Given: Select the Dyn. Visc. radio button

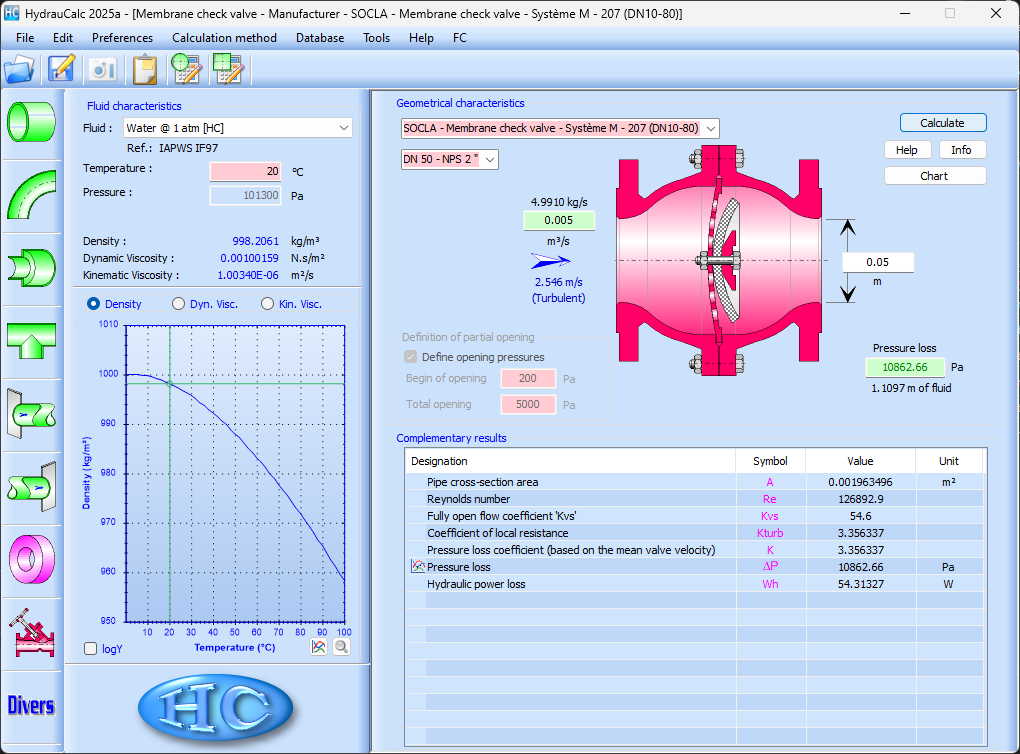Looking at the screenshot, I should pyautogui.click(x=179, y=304).
